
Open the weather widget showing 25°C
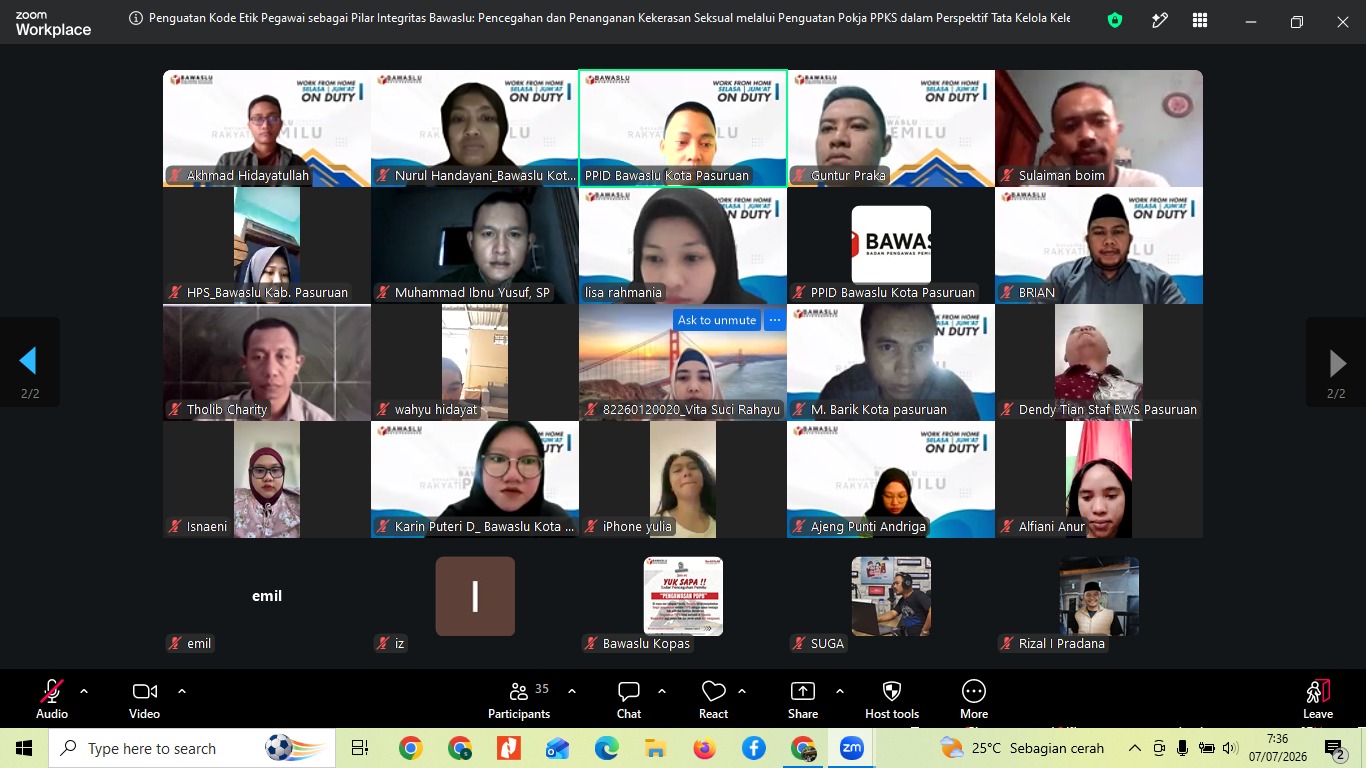pos(1022,748)
